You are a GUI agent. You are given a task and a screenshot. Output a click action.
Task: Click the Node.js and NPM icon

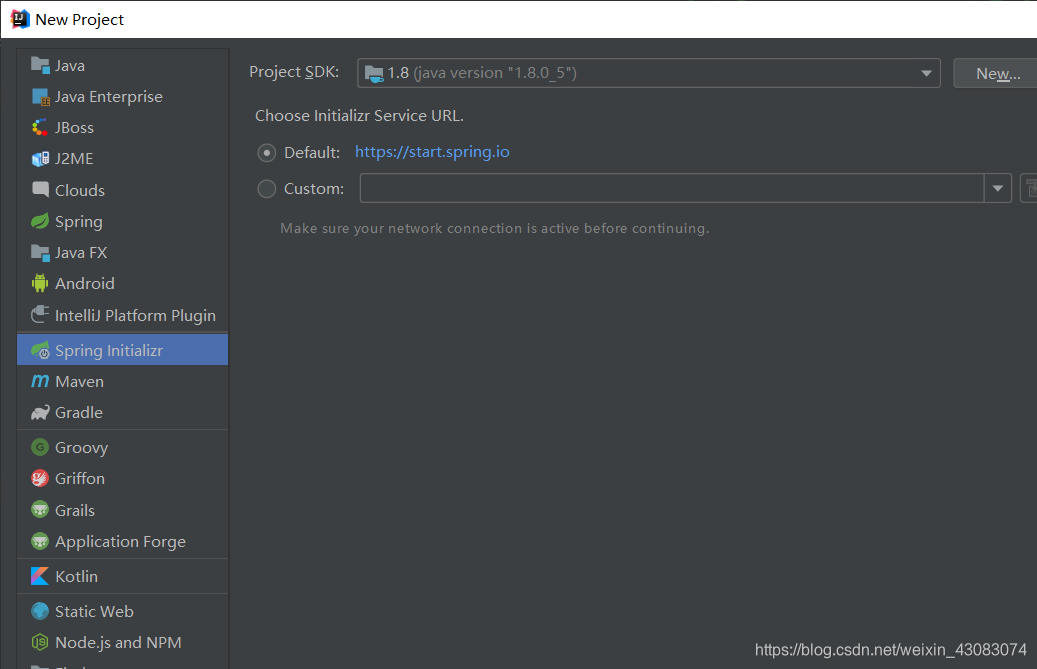40,642
